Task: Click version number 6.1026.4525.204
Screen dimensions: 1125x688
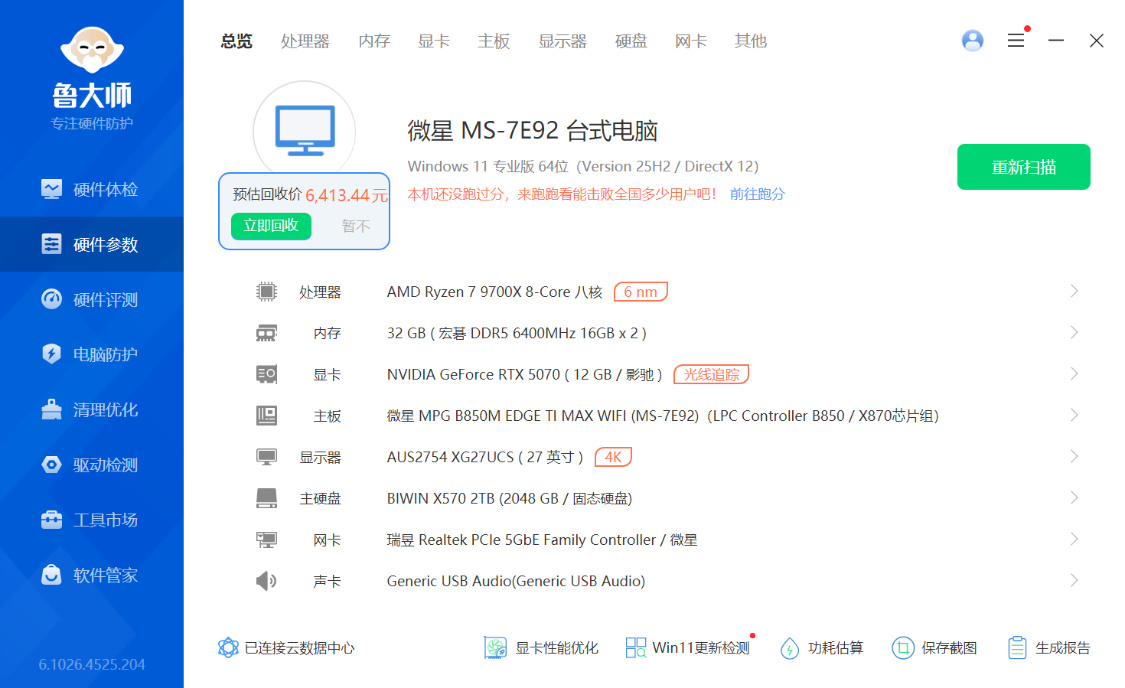Action: (92, 664)
